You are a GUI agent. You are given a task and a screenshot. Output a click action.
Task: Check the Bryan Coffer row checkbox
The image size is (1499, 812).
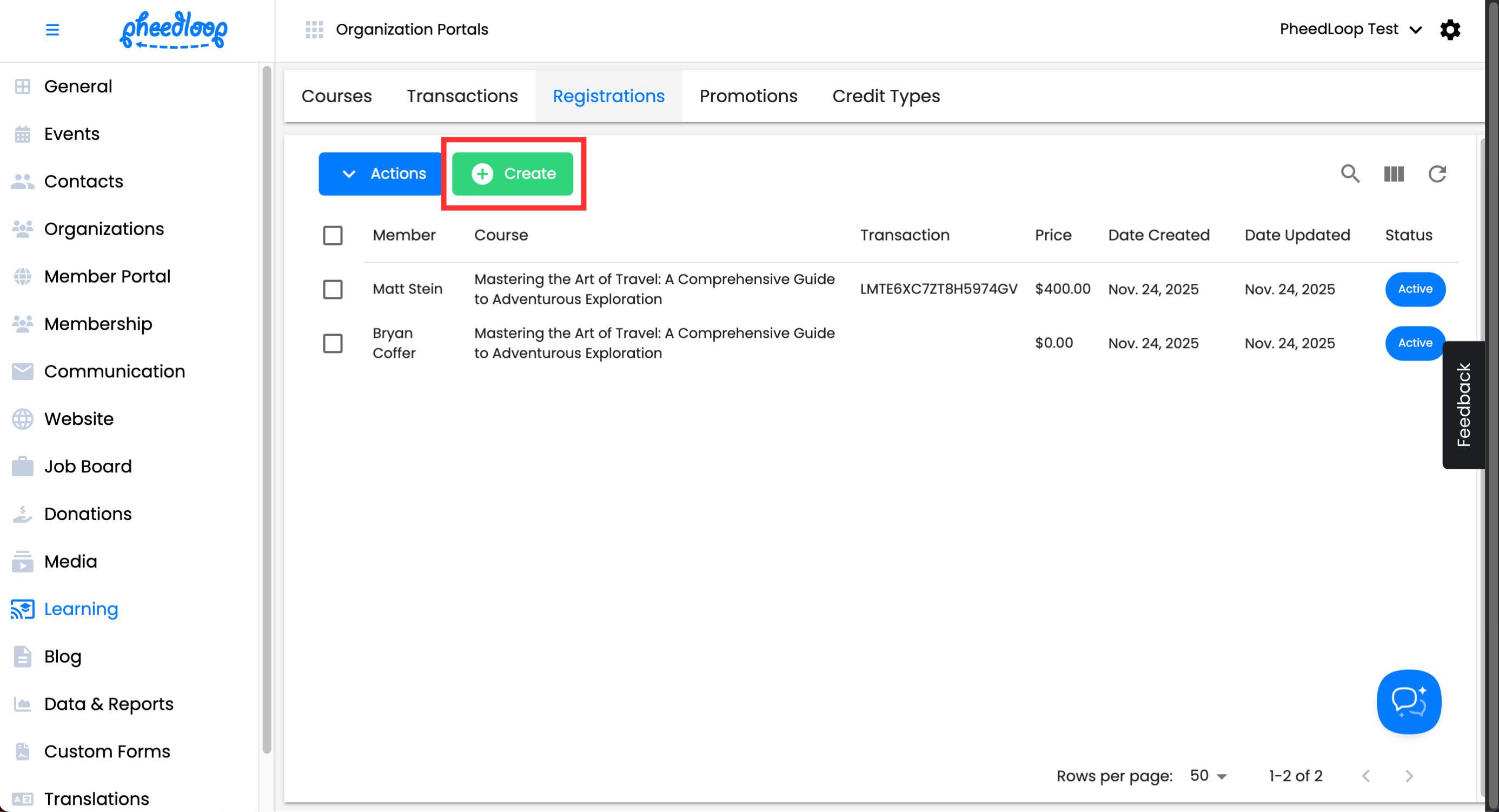pos(333,343)
